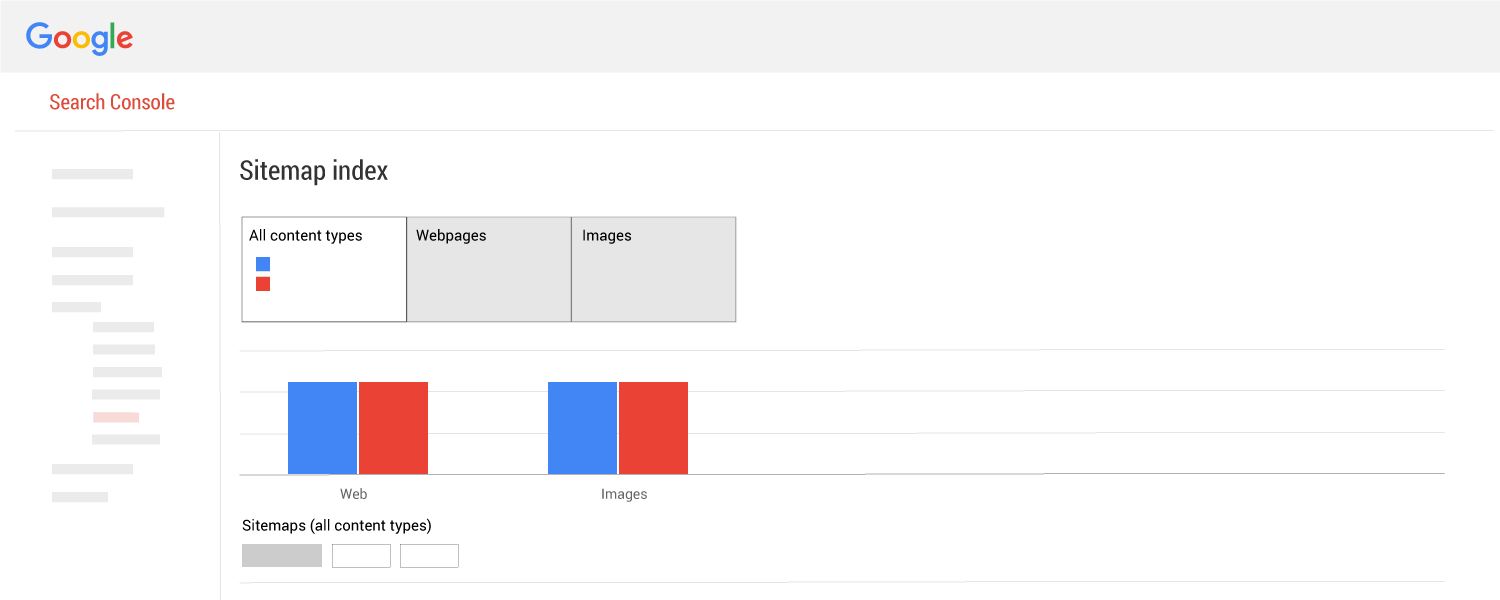Image resolution: width=1500 pixels, height=600 pixels.
Task: Click the red bar above Images
Action: click(x=653, y=428)
